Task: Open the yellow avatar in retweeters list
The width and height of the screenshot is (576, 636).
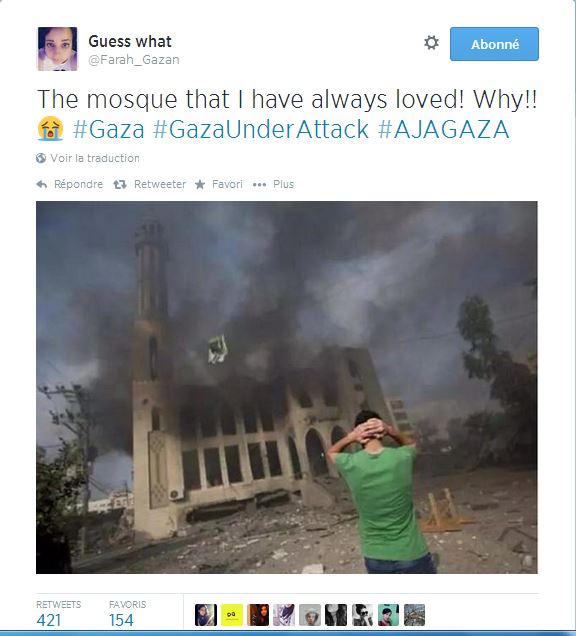Action: click(x=232, y=615)
